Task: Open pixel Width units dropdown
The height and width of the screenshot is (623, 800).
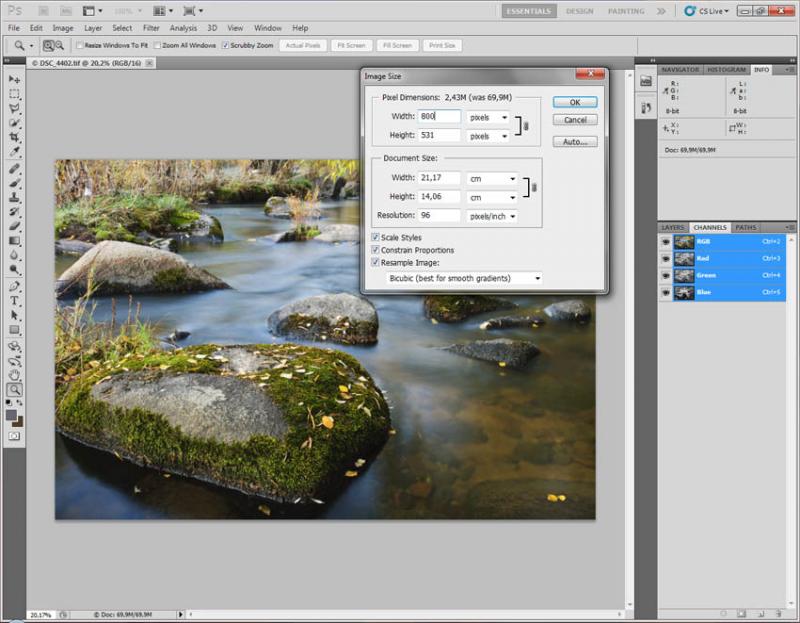Action: (x=488, y=117)
